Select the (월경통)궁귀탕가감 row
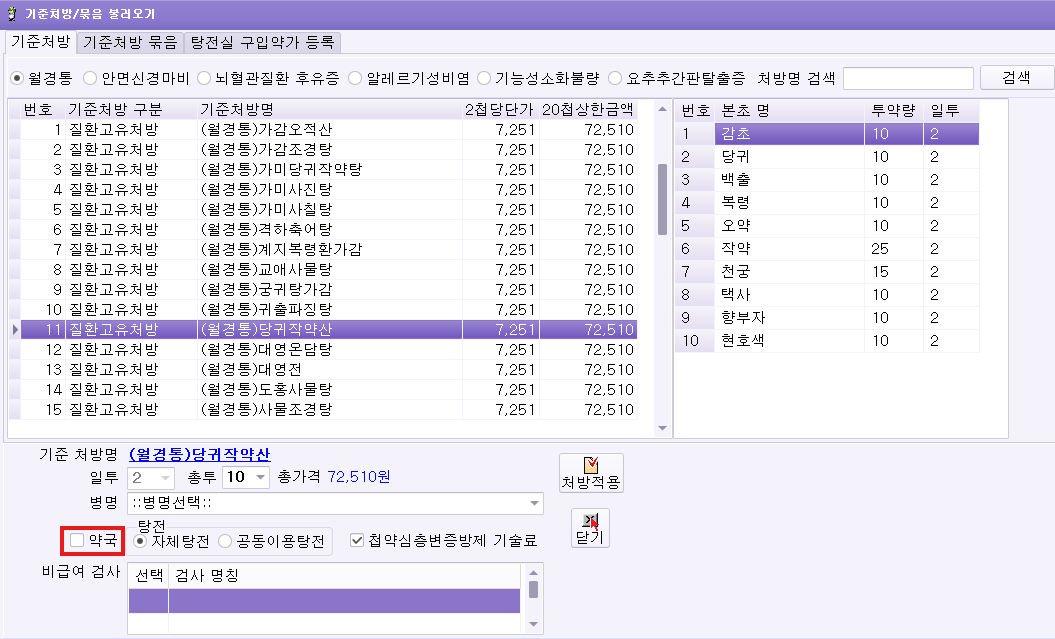 (328, 290)
